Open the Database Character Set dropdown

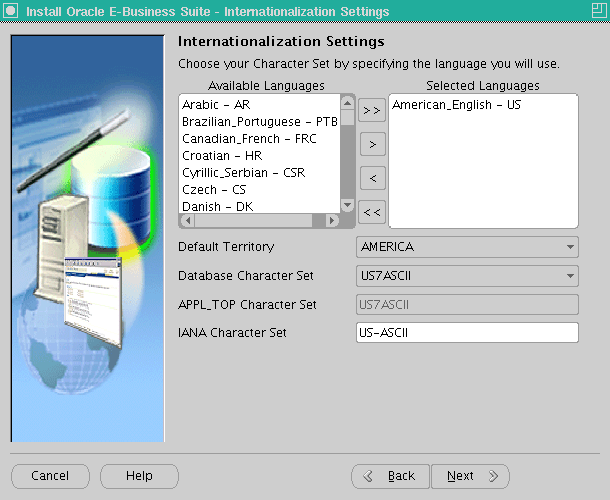[x=467, y=276]
